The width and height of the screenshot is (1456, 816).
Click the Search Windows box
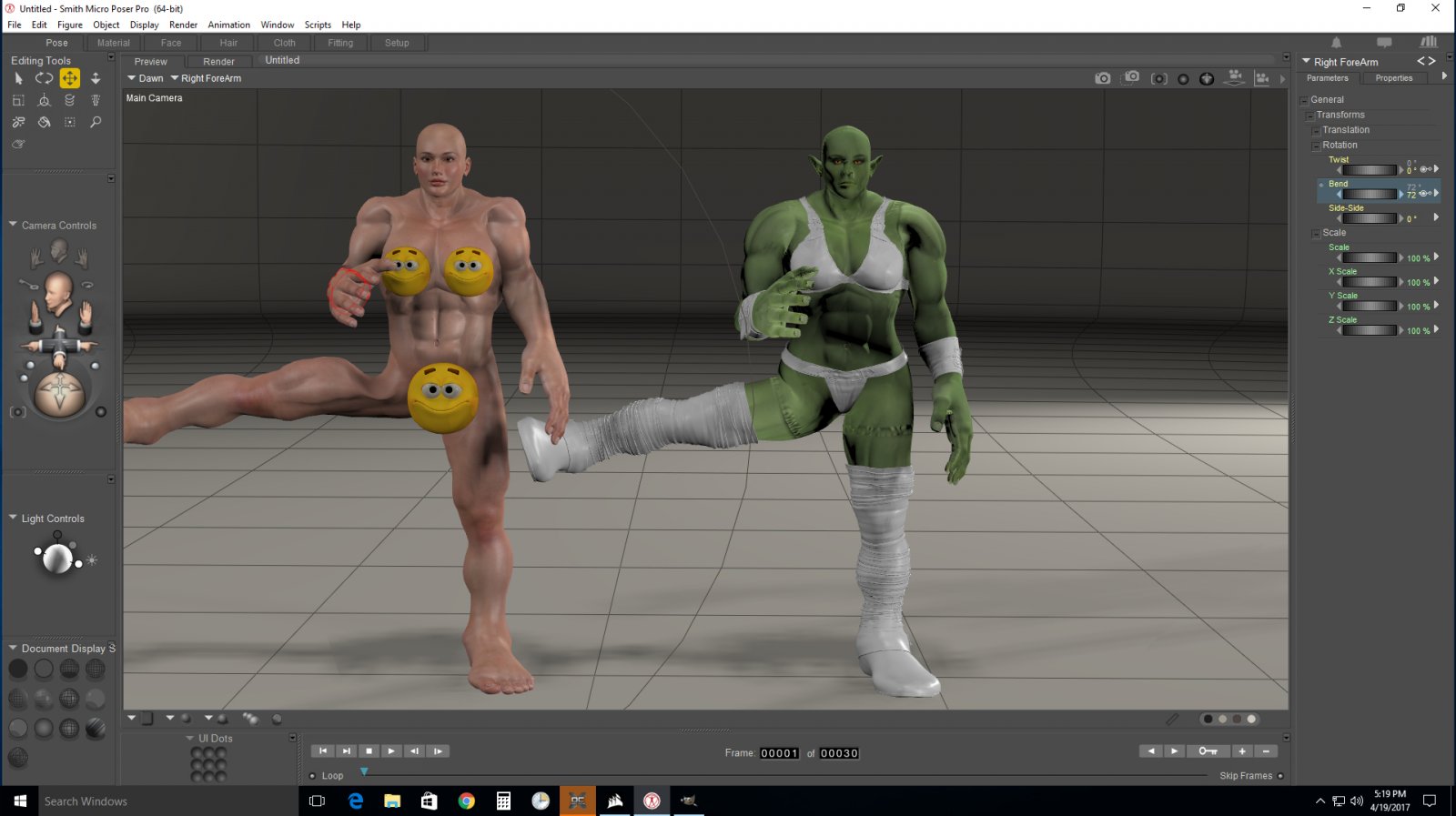[x=168, y=801]
